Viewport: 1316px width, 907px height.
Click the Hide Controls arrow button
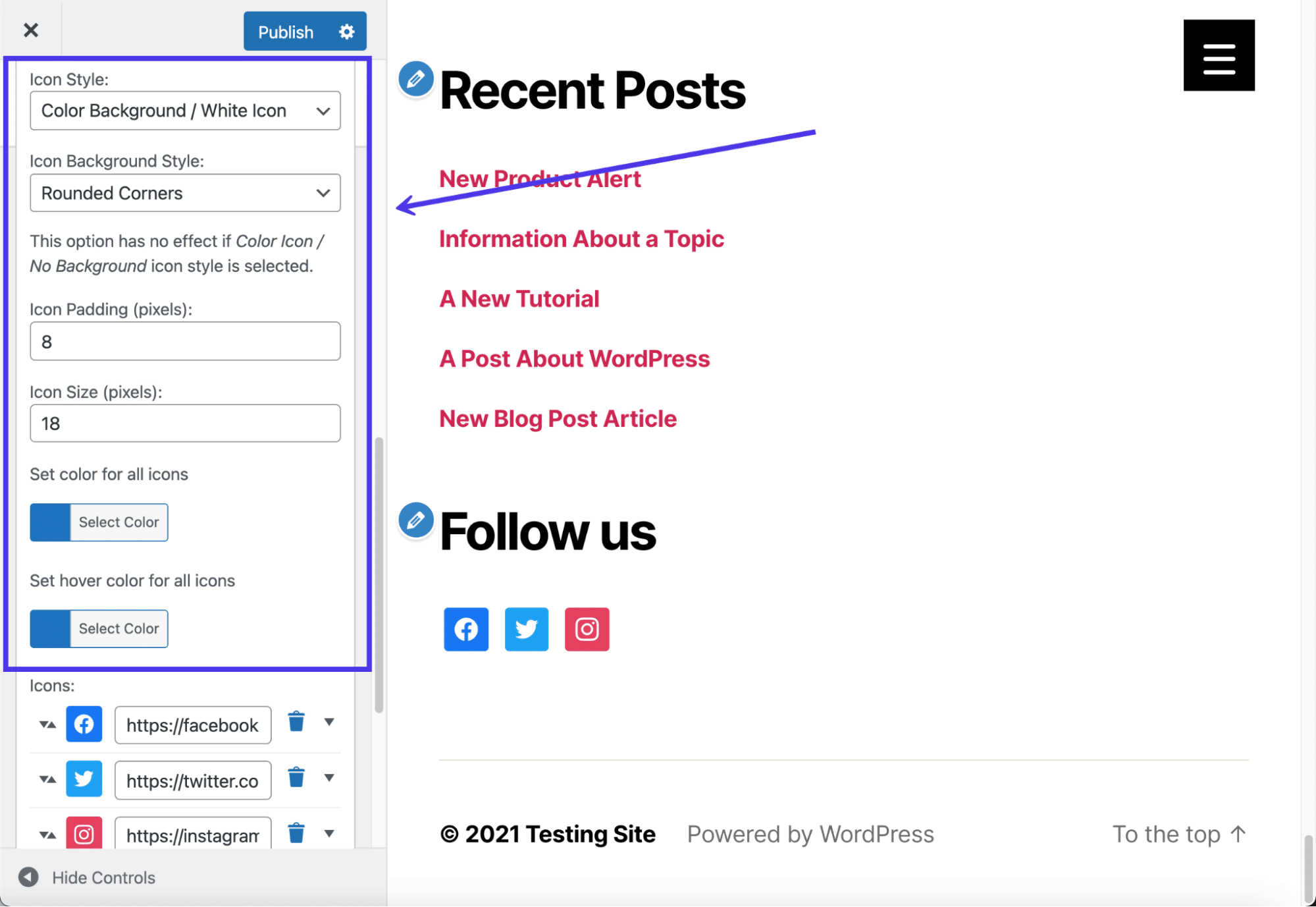[28, 877]
